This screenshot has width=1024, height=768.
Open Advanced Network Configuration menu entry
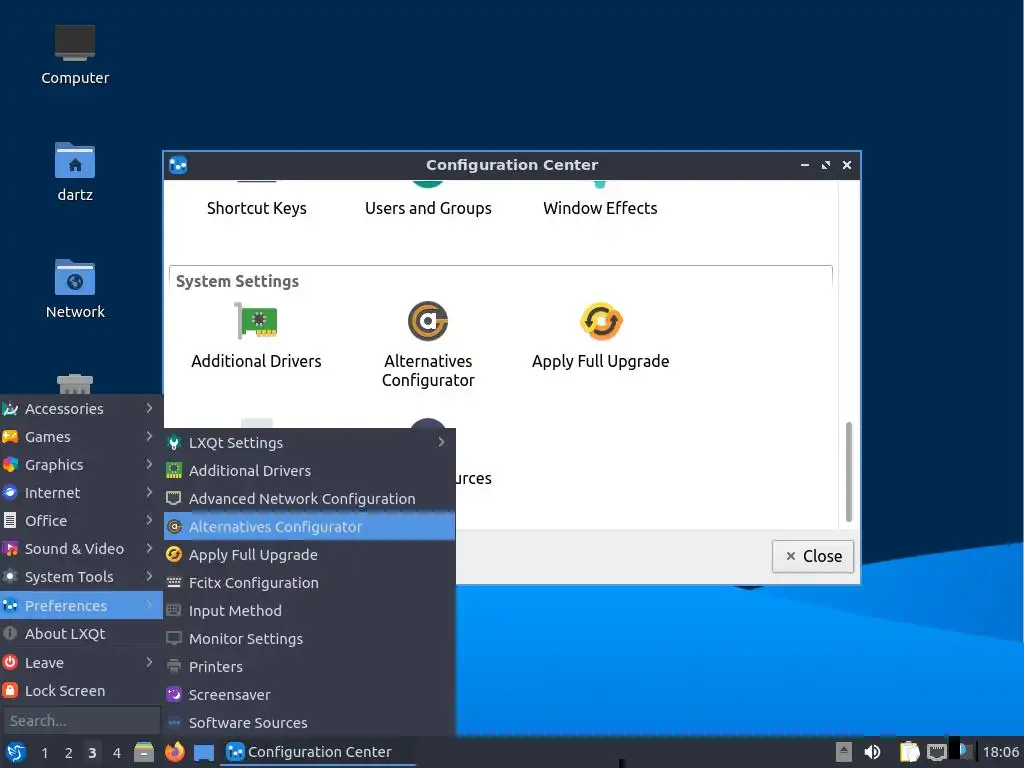tap(310, 498)
